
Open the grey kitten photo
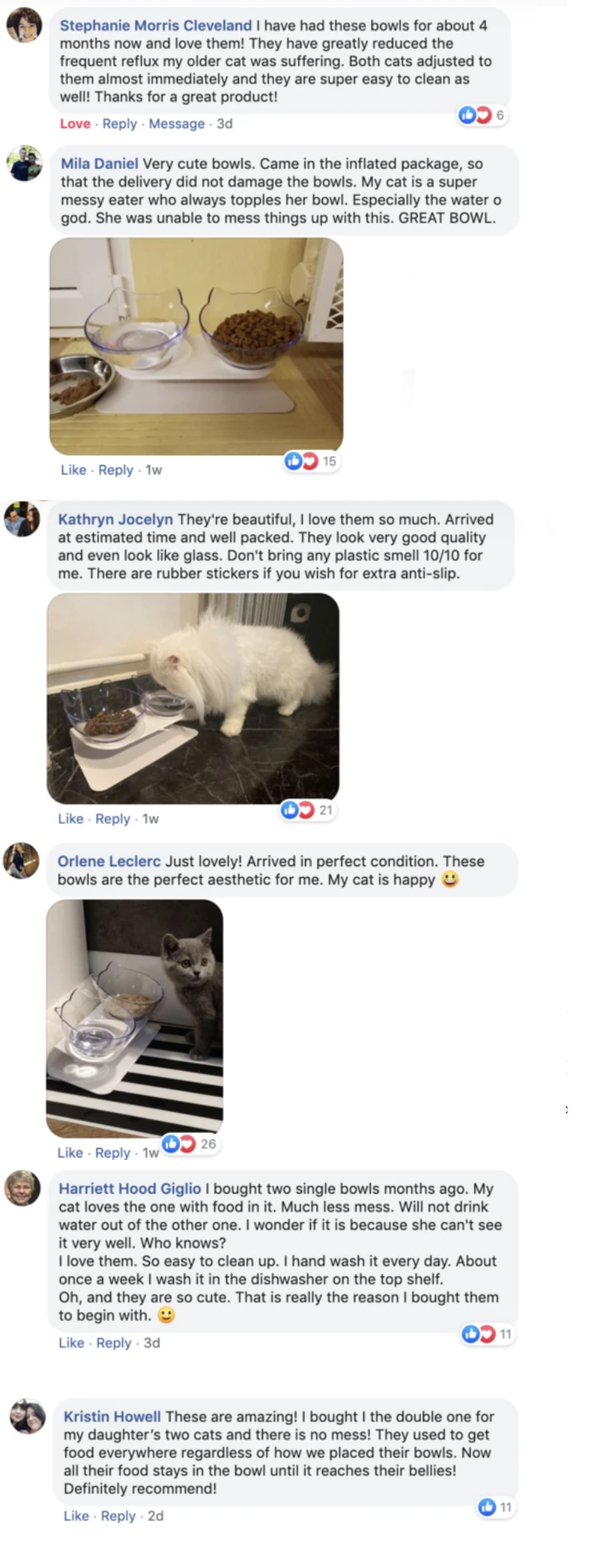[x=135, y=1018]
